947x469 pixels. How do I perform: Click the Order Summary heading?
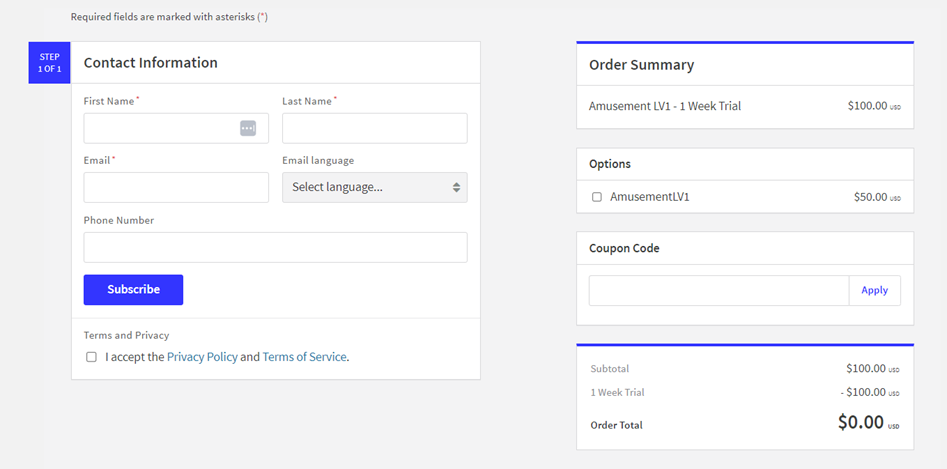click(641, 65)
